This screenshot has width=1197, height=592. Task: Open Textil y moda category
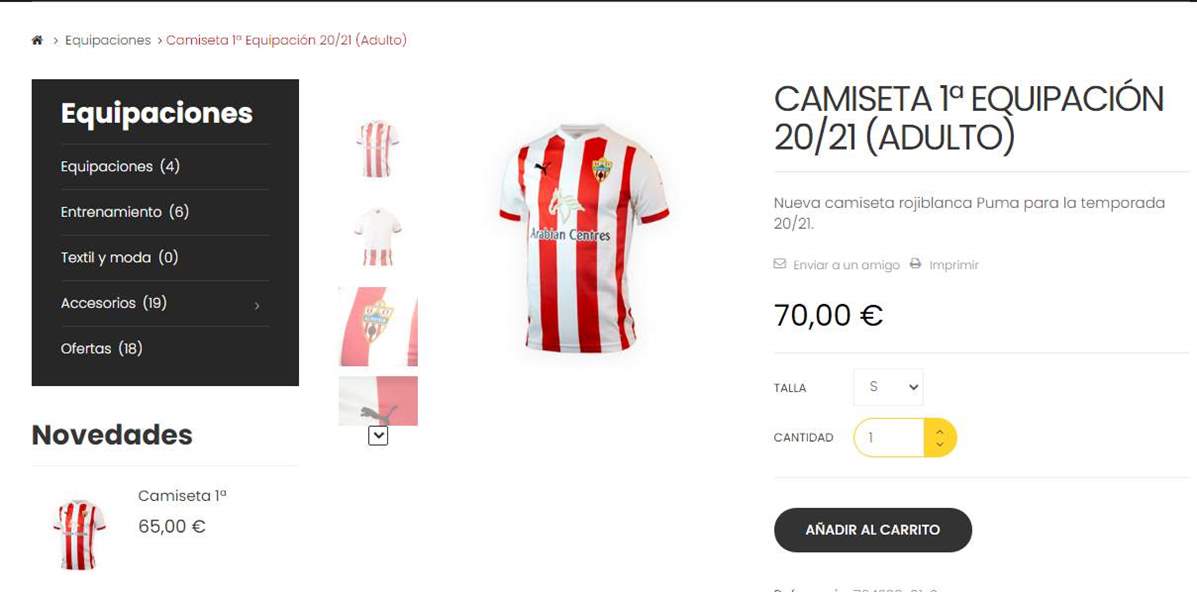pyautogui.click(x=119, y=257)
